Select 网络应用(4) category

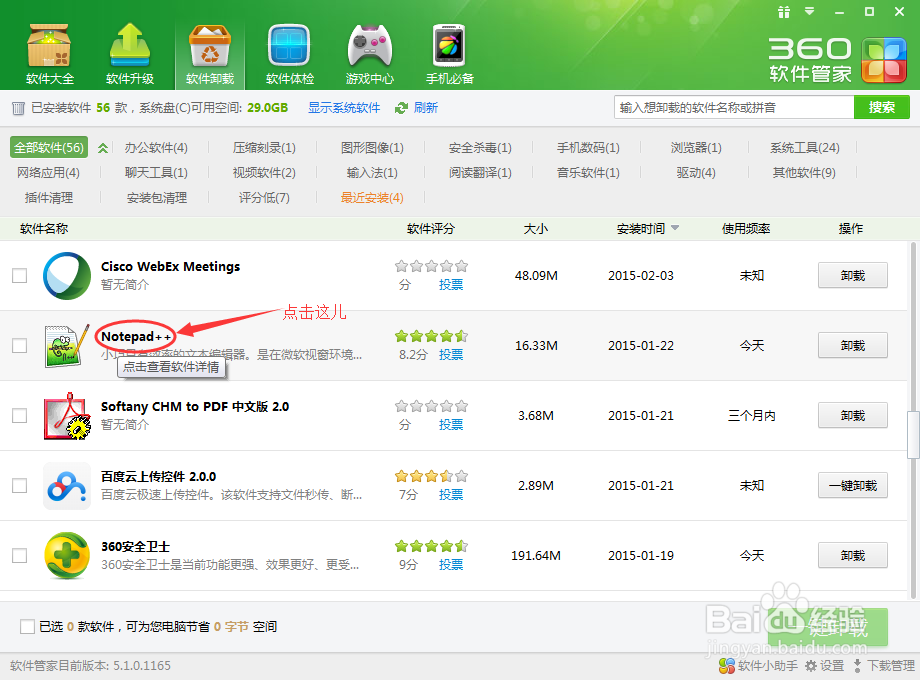pos(48,172)
